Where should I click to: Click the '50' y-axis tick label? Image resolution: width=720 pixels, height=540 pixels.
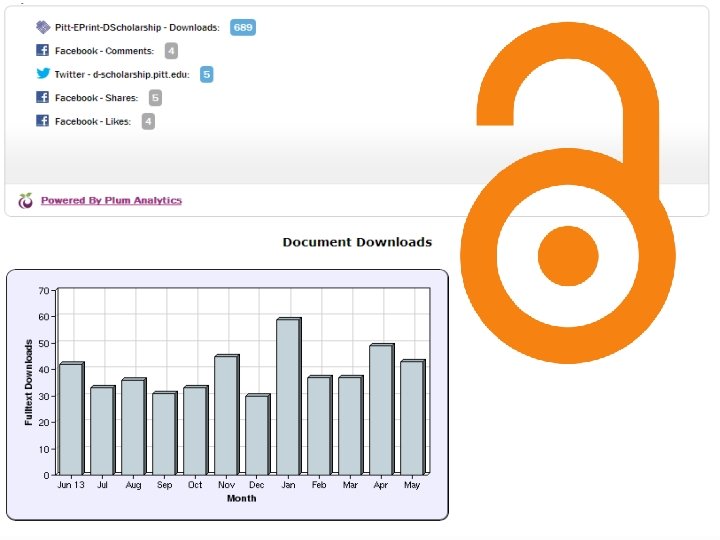[x=44, y=343]
